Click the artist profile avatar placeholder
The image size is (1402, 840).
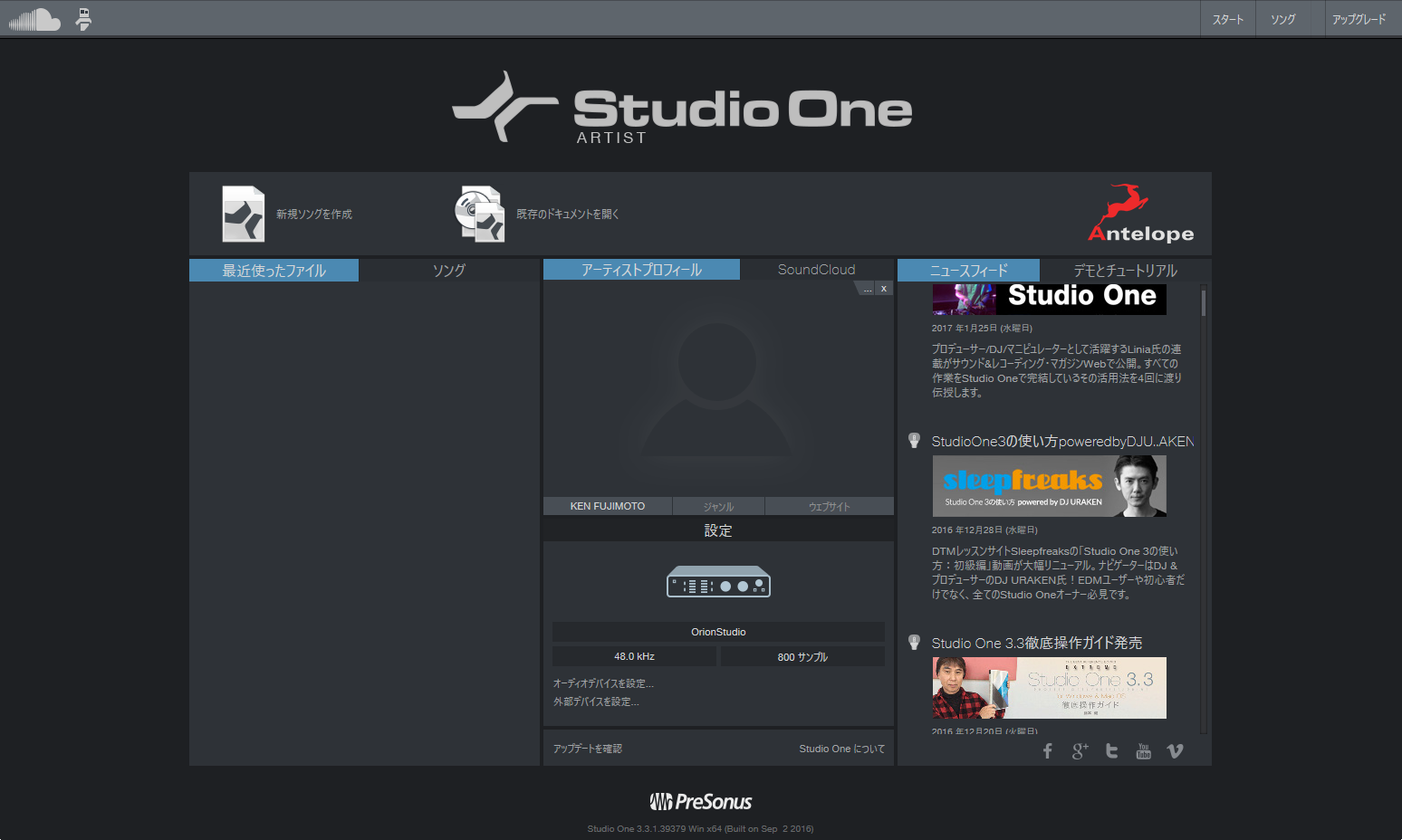718,389
